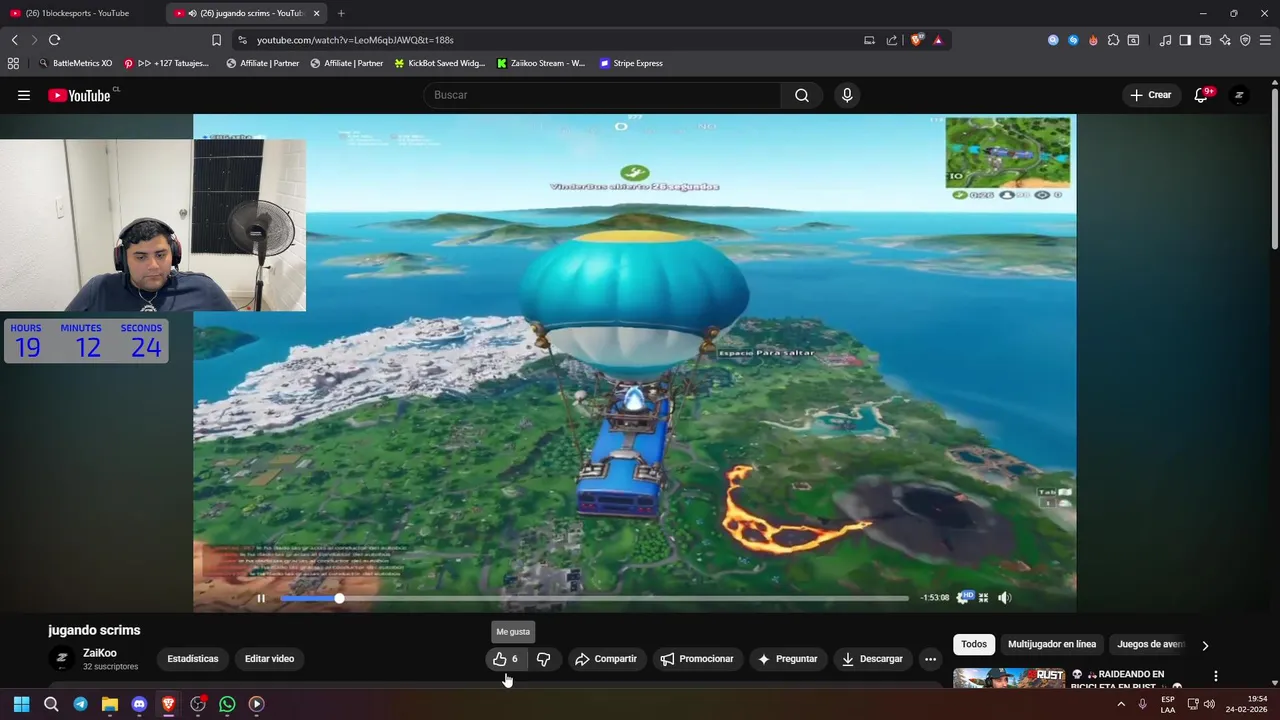The height and width of the screenshot is (720, 1280).
Task: Open Brave Wallet icon
Action: (x=1205, y=40)
